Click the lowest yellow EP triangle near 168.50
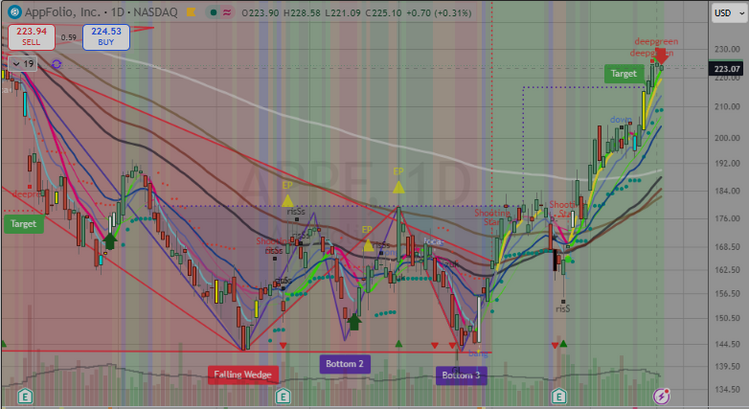Image resolution: width=749 pixels, height=409 pixels. coord(368,246)
